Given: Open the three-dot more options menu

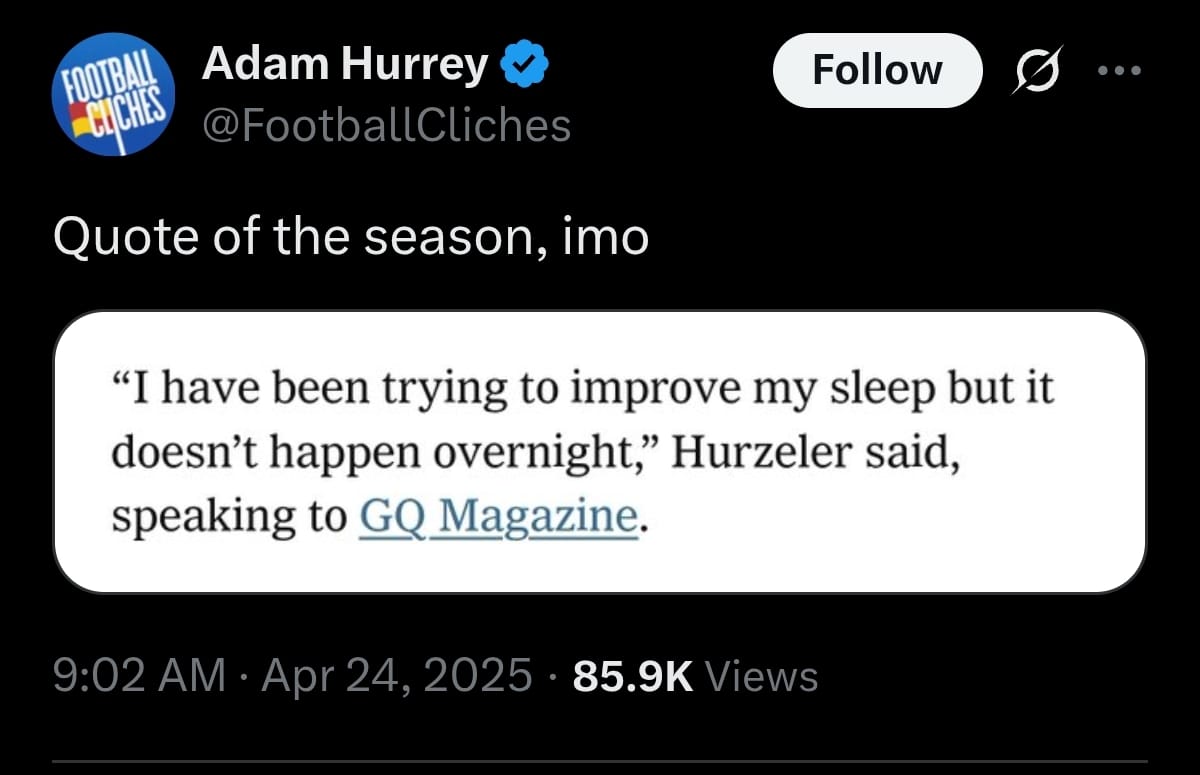Looking at the screenshot, I should click(x=1119, y=71).
